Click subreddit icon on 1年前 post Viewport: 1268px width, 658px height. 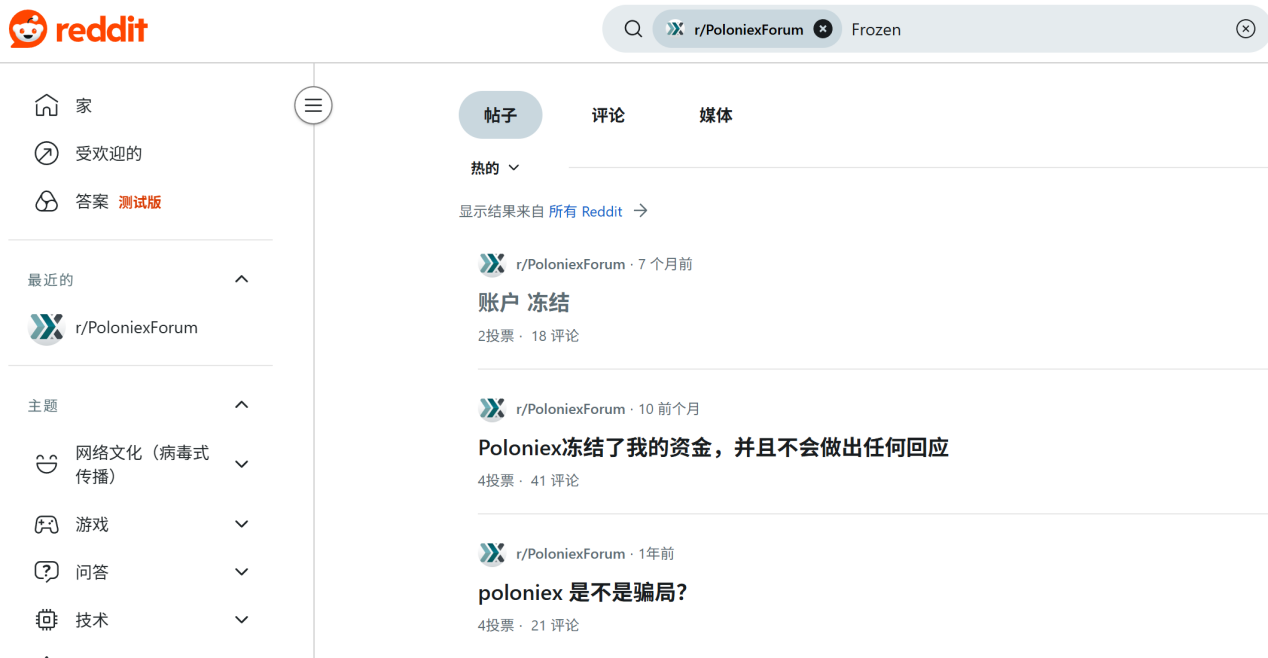492,554
